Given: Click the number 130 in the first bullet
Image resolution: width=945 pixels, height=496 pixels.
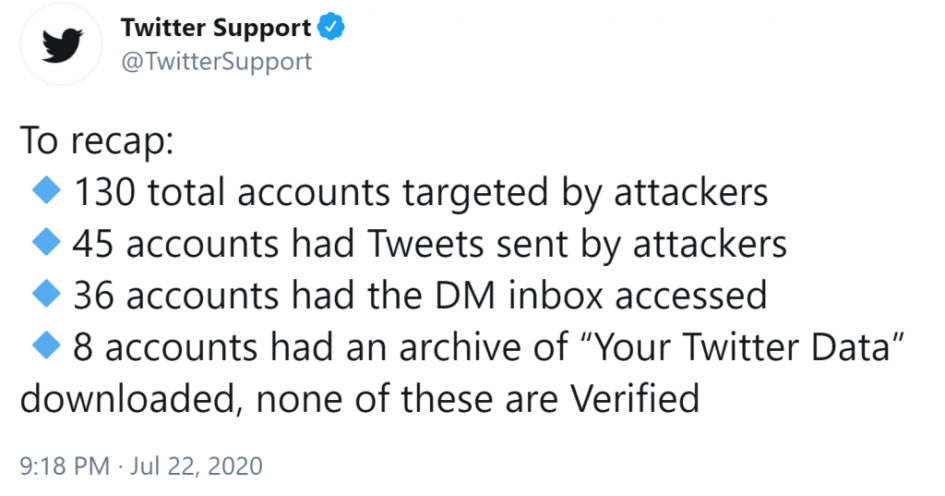Looking at the screenshot, I should (x=104, y=193).
